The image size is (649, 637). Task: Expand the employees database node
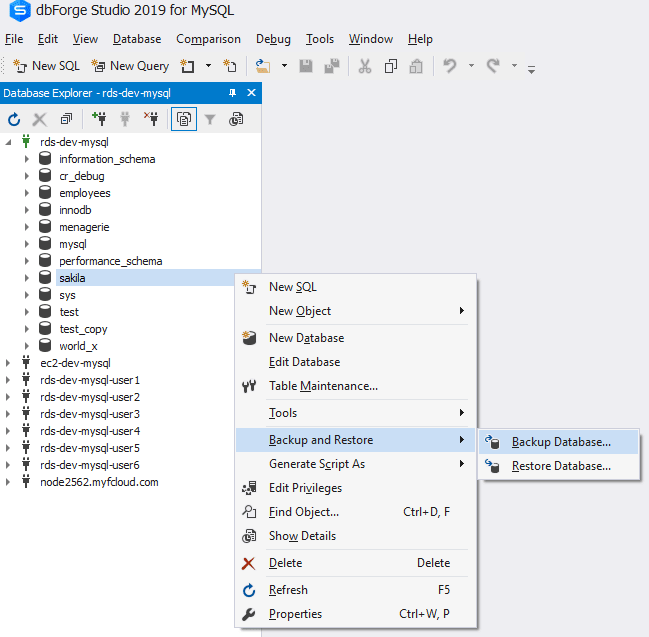26,193
